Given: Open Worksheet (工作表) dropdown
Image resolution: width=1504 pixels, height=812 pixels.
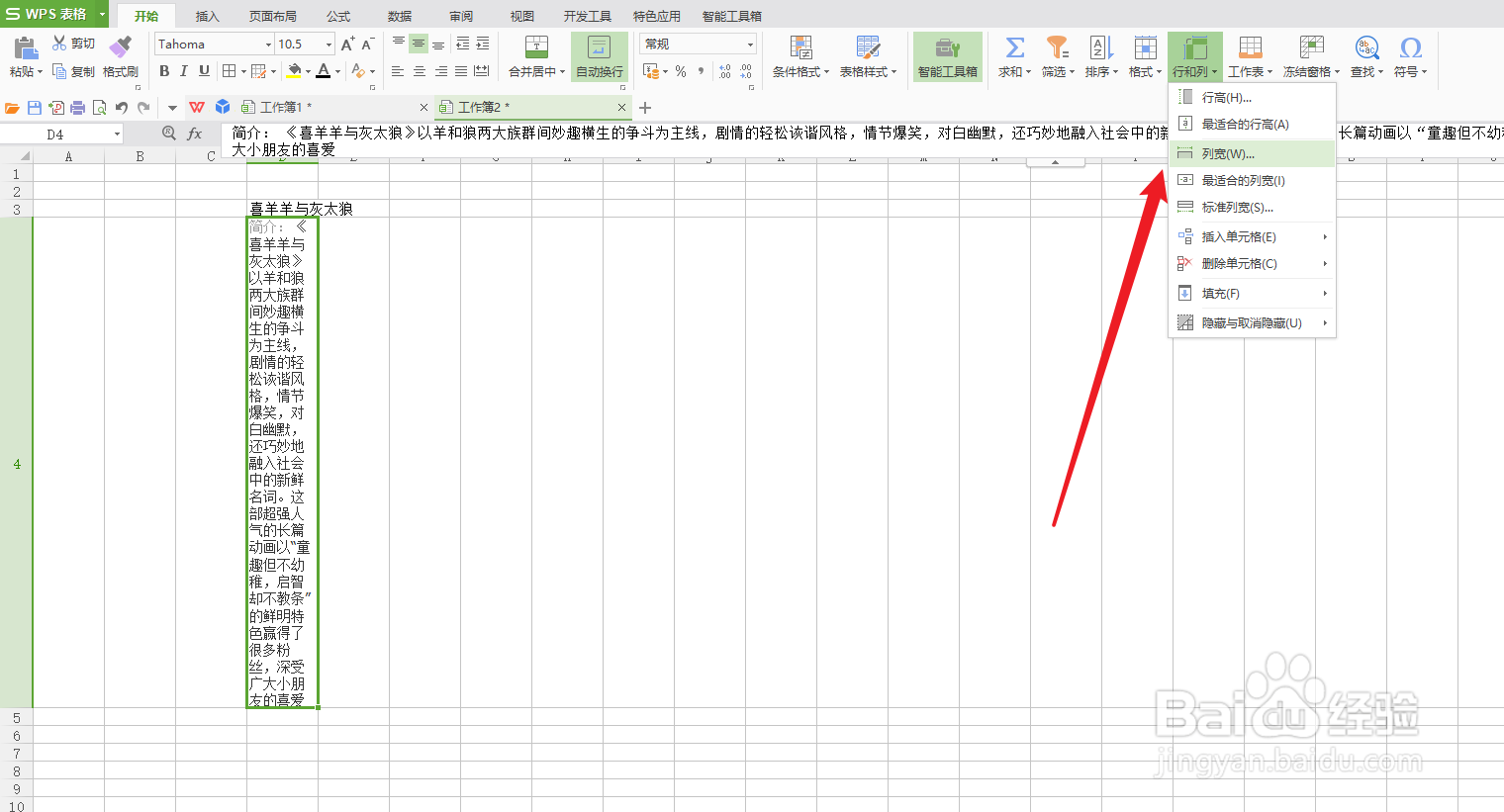Looking at the screenshot, I should click(x=1251, y=56).
